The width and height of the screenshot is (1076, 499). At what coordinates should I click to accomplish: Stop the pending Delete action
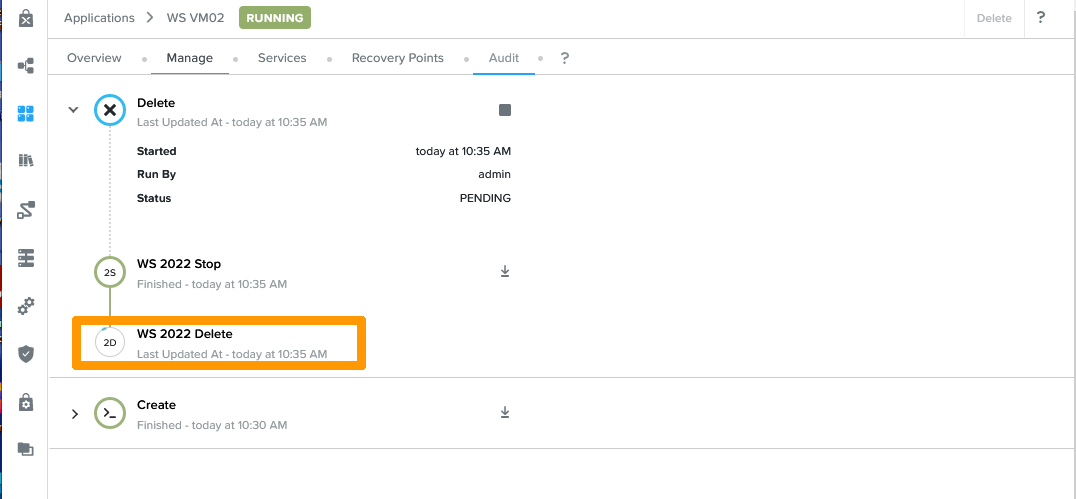(x=505, y=110)
